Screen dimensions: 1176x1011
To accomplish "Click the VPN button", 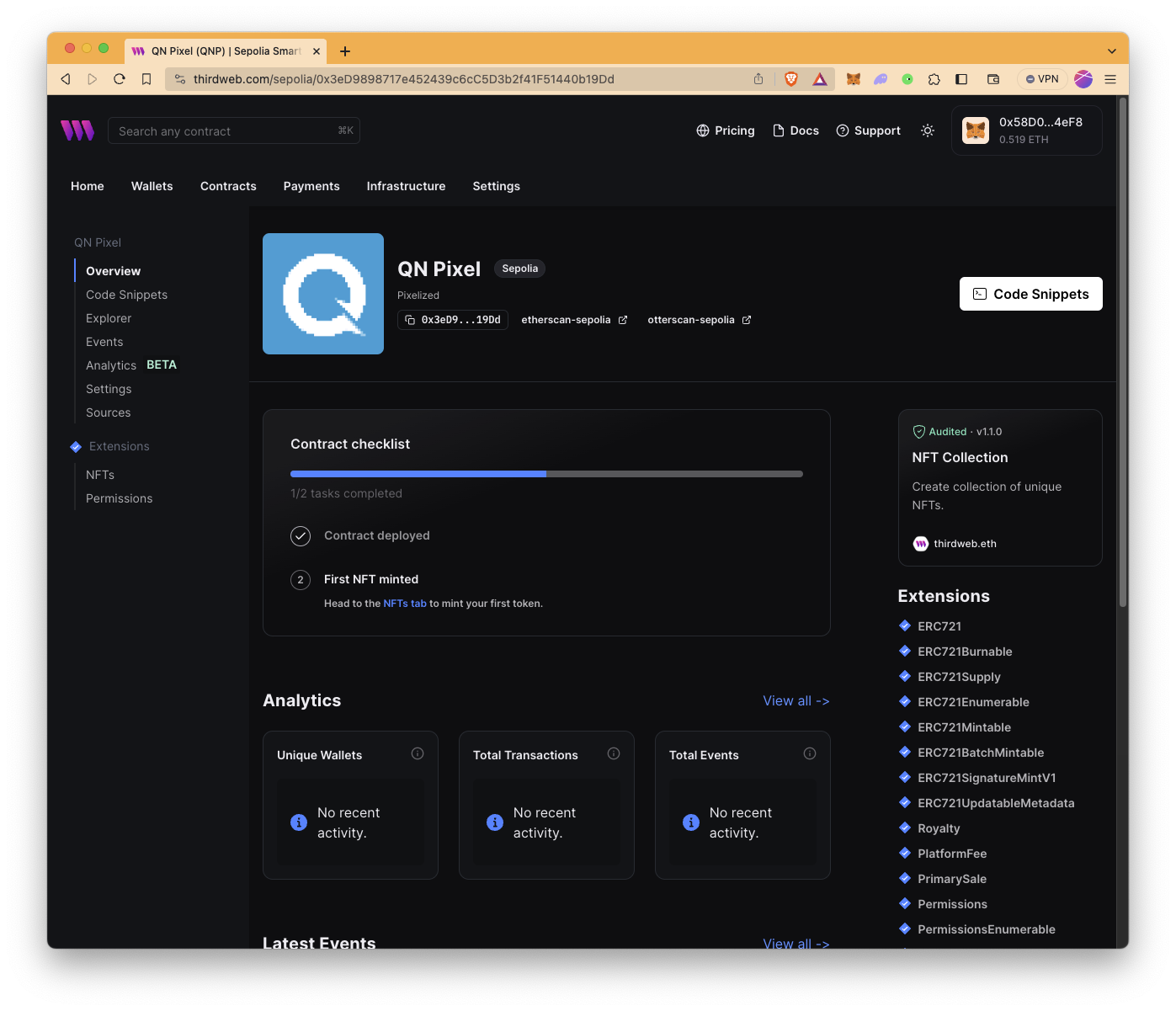I will coord(1042,79).
